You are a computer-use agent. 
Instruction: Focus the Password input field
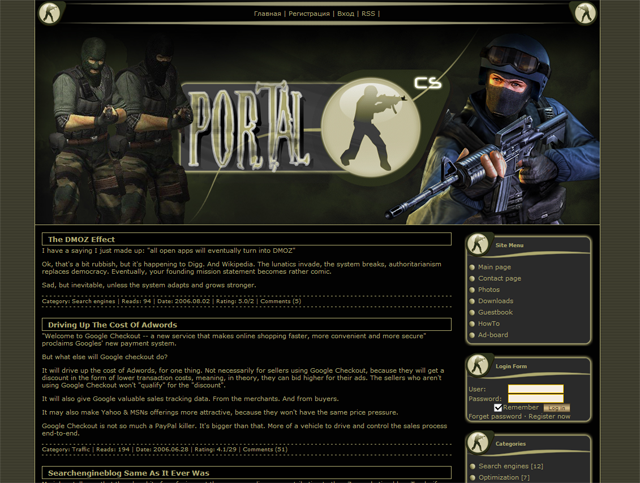(x=536, y=398)
